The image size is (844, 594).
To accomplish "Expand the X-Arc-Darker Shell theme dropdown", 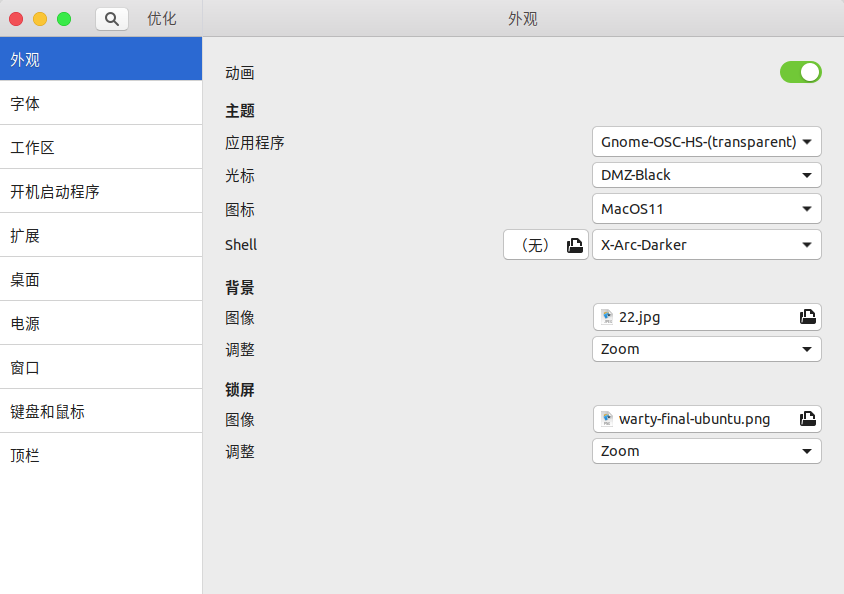I will [706, 245].
